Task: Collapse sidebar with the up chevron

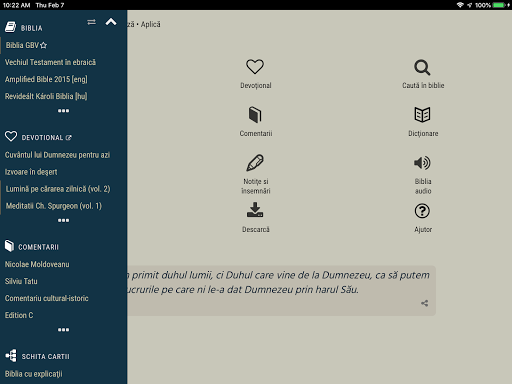Action: point(111,22)
